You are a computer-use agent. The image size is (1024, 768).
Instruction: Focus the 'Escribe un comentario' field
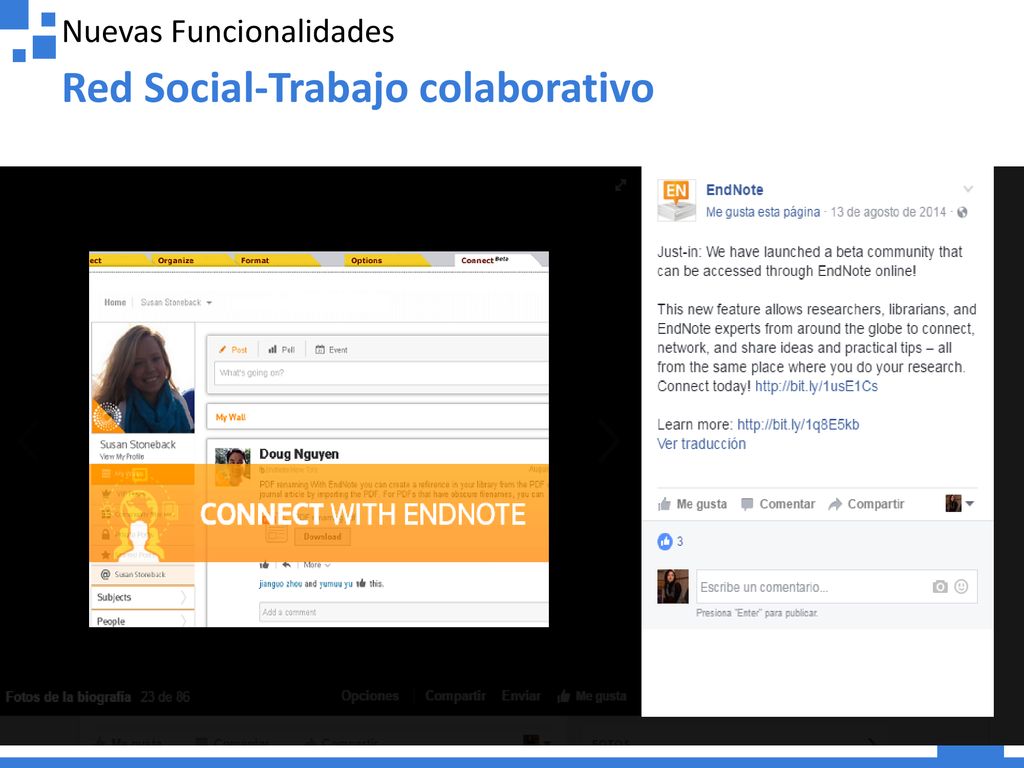pos(837,586)
